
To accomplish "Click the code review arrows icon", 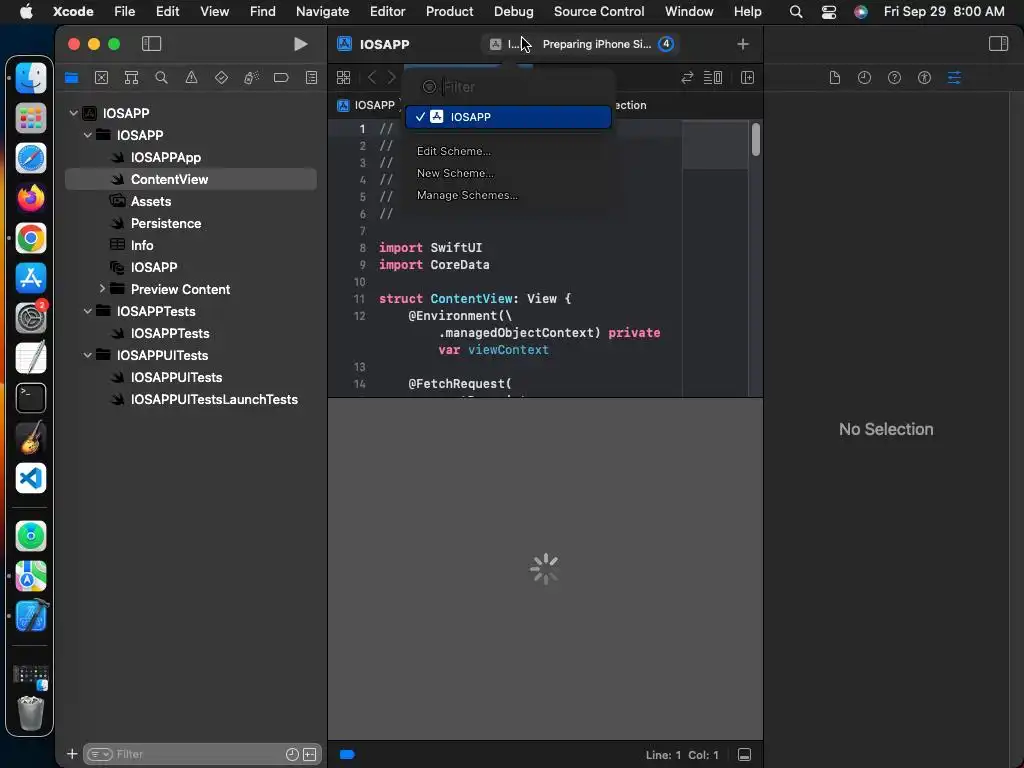I will pos(687,78).
